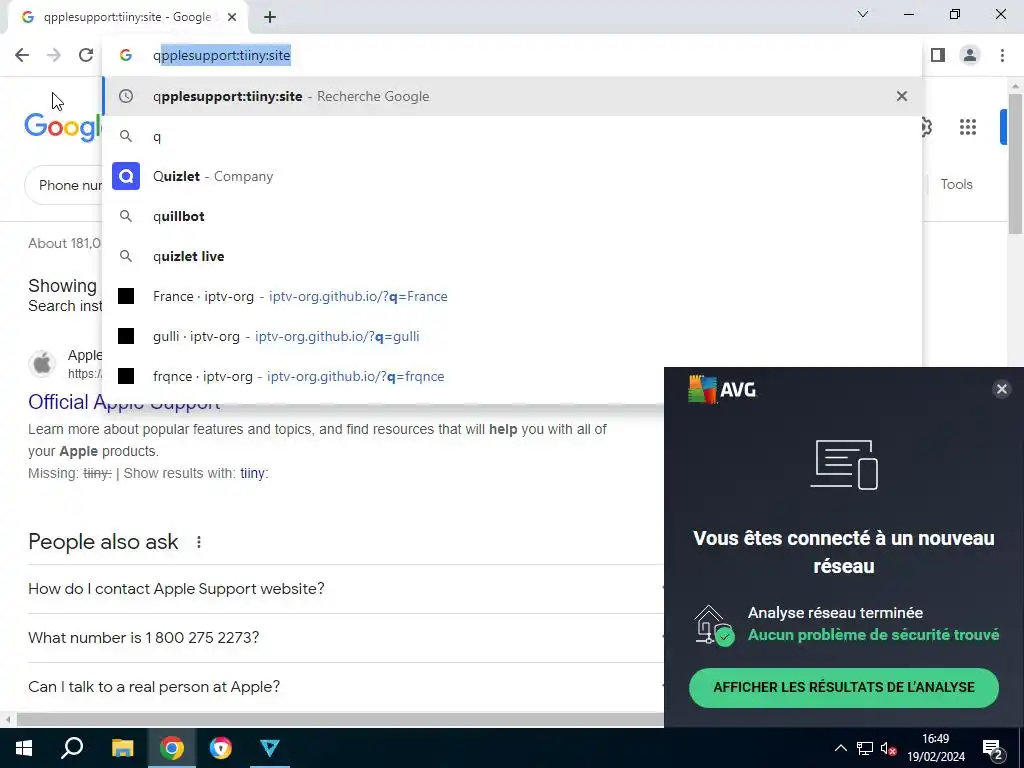The height and width of the screenshot is (768, 1024).
Task: Open search Tools option
Action: tap(956, 184)
